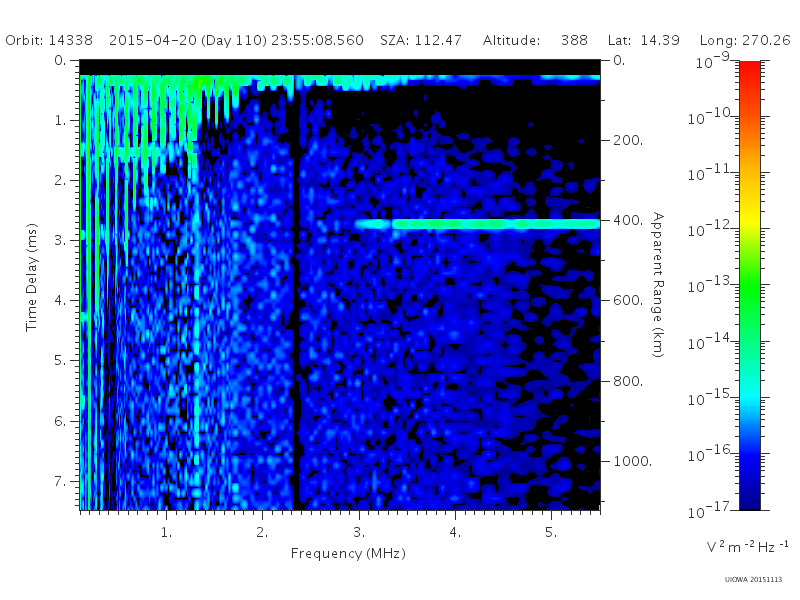The height and width of the screenshot is (600, 800).
Task: Click the 'Frequency (MHz)' axis title
Action: pyautogui.click(x=348, y=554)
